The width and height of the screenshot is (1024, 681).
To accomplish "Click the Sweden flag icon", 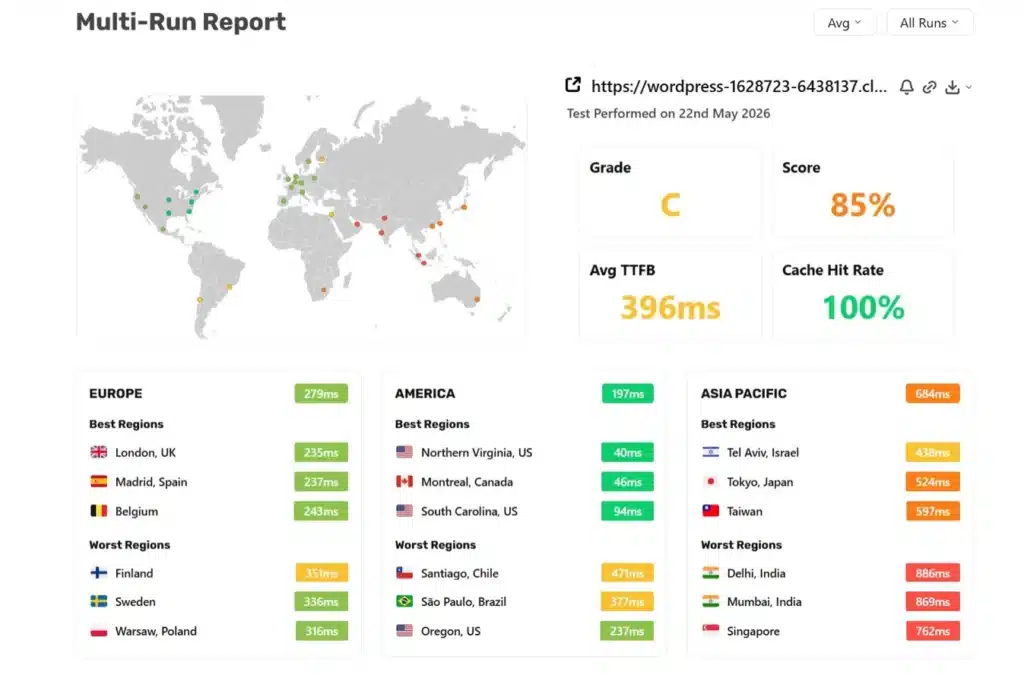I will click(x=99, y=601).
